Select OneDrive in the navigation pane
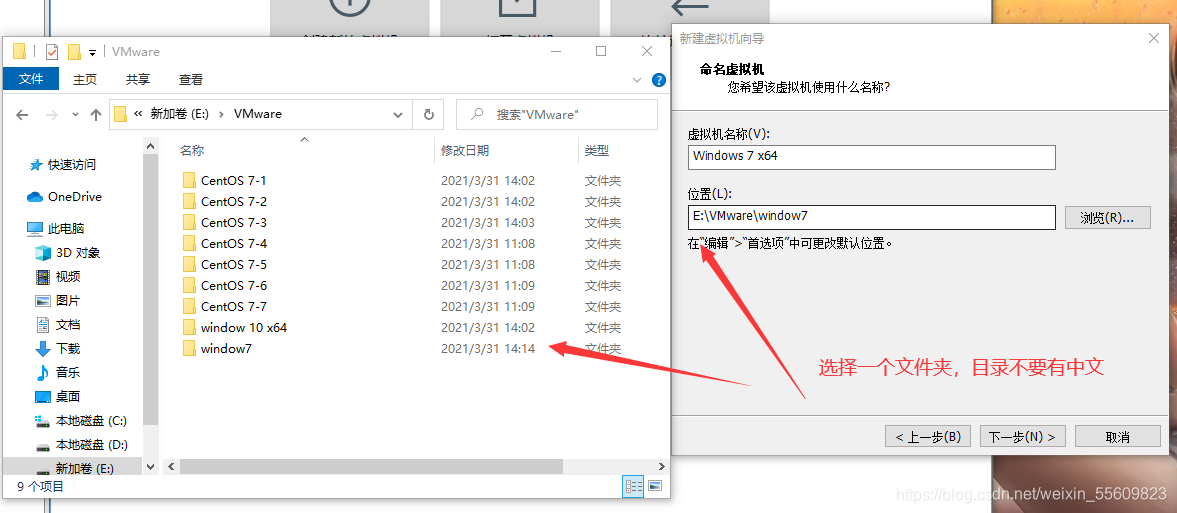Image resolution: width=1177 pixels, height=513 pixels. [x=74, y=197]
